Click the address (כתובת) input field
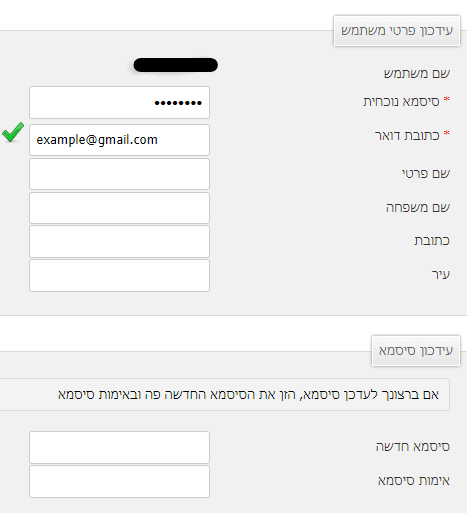The height and width of the screenshot is (513, 467). tap(119, 242)
